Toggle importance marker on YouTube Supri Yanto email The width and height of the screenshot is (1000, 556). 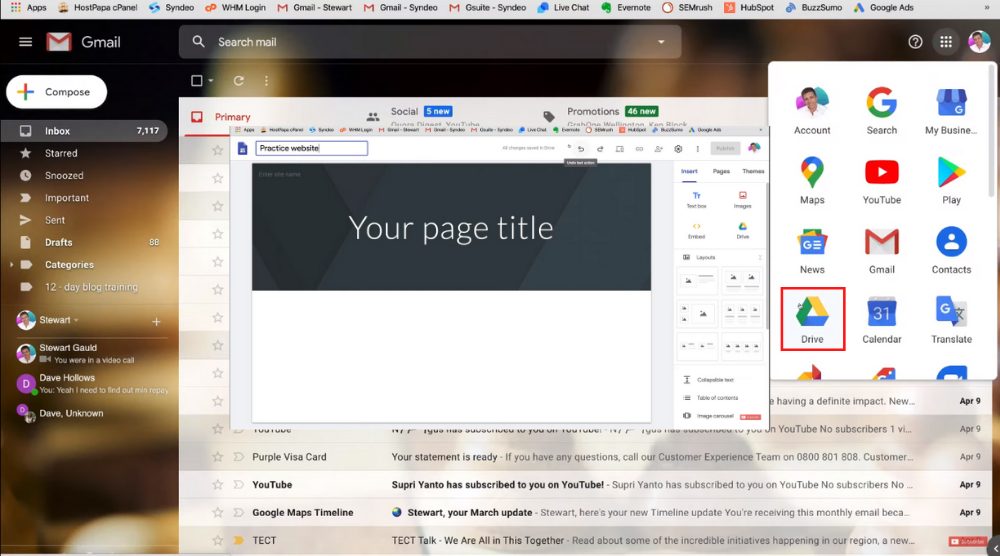point(239,485)
